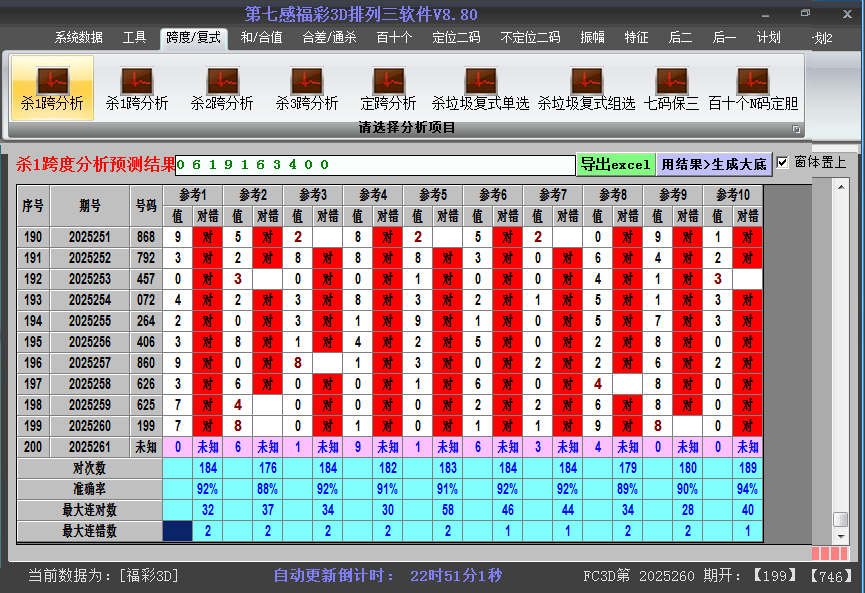
Task: Open the 杀垃圾复式单选 icon
Action: click(480, 88)
